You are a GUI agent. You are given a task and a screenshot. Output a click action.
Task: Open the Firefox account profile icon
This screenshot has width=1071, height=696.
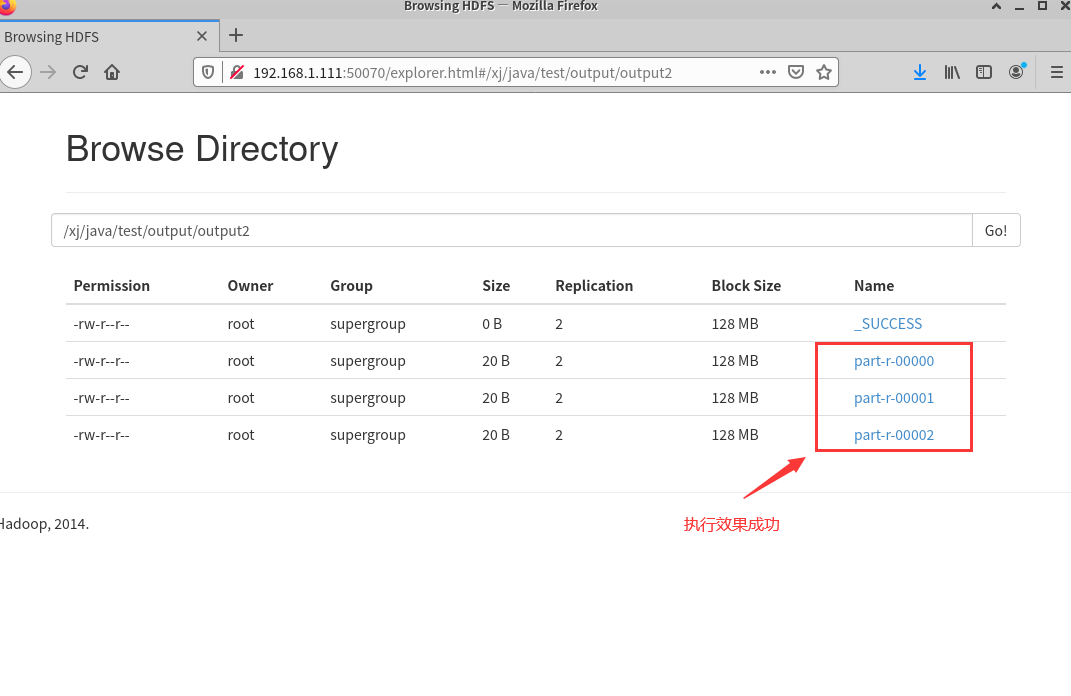pyautogui.click(x=1016, y=72)
